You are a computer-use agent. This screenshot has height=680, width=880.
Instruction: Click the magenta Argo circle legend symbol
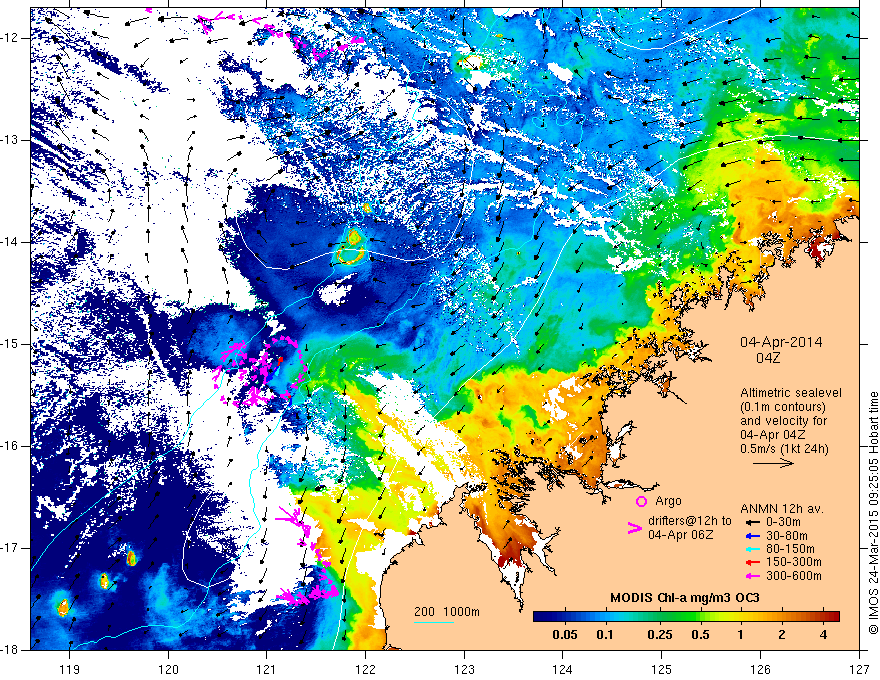641,502
